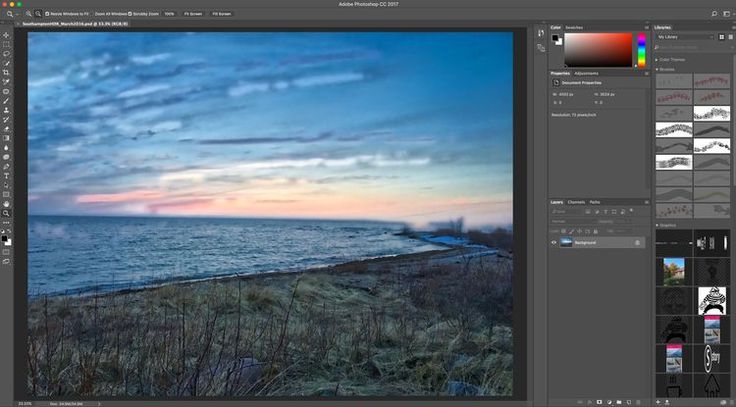
Task: Hide the Background layer with eye icon
Action: pyautogui.click(x=554, y=242)
